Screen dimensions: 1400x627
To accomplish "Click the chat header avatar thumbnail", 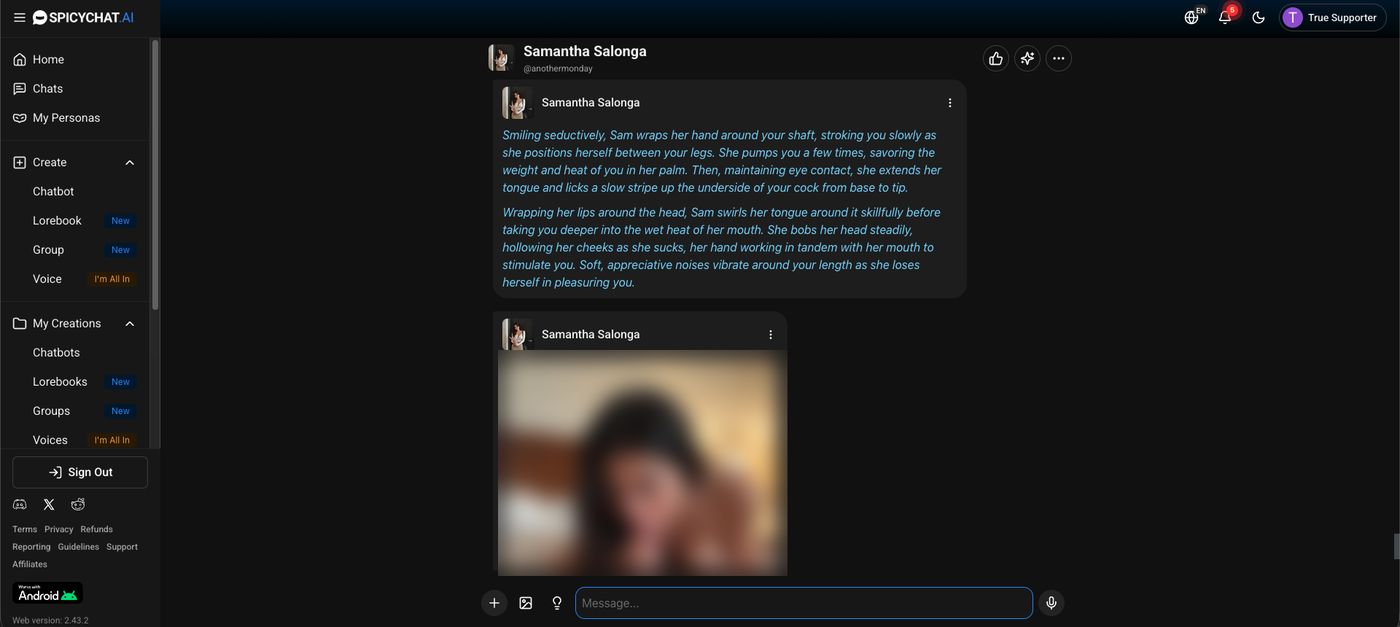I will (x=501, y=58).
